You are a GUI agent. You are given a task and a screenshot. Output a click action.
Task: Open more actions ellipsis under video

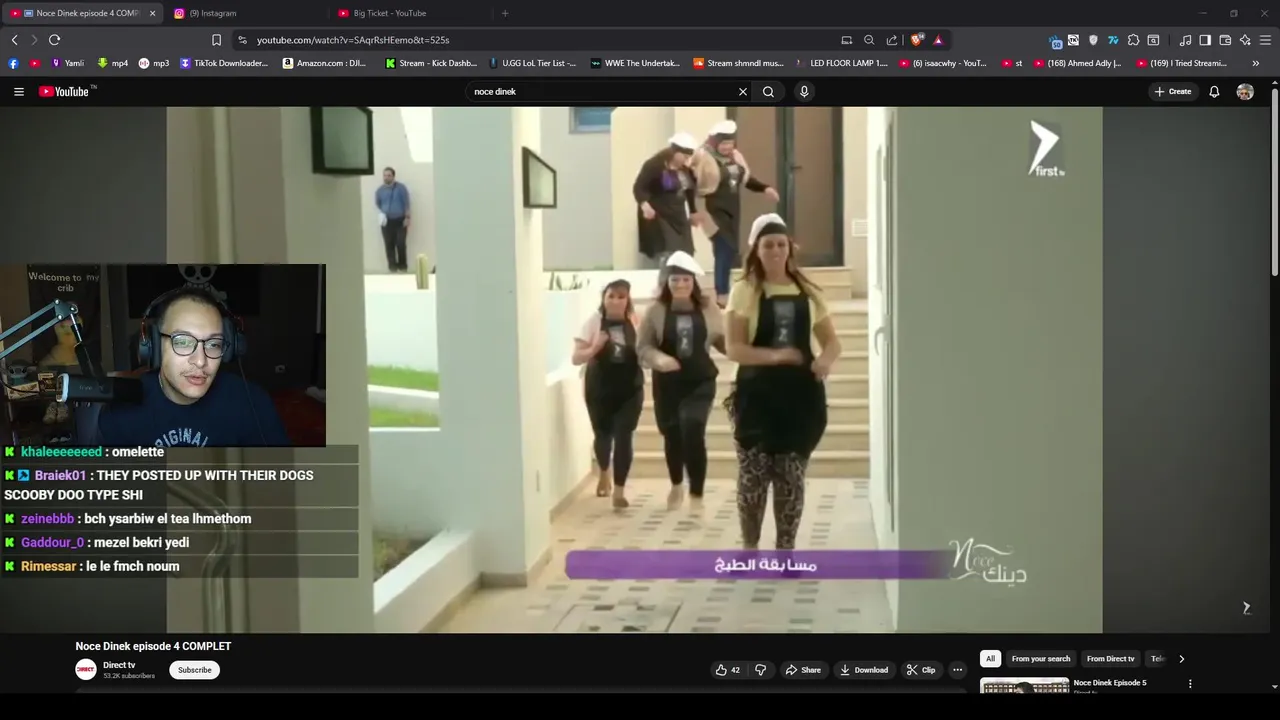click(957, 670)
